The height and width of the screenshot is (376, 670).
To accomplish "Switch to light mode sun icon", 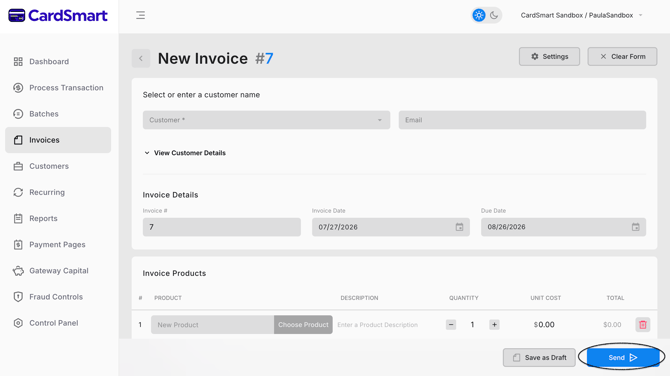I will click(479, 15).
